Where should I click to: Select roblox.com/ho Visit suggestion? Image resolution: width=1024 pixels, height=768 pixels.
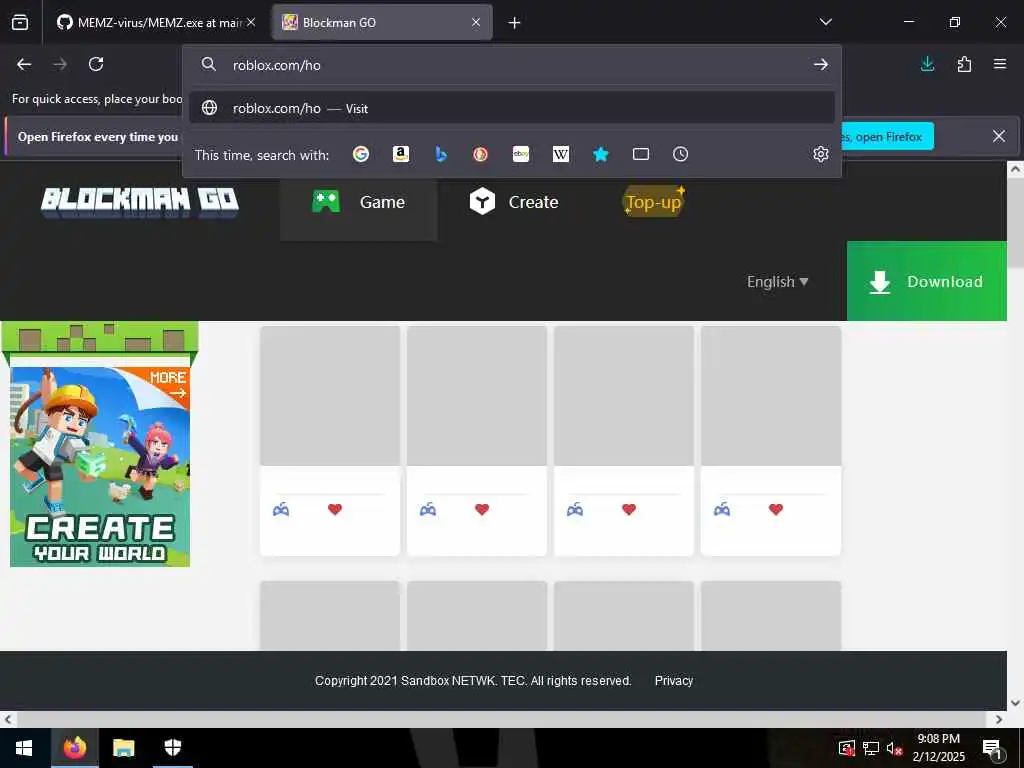click(x=511, y=108)
